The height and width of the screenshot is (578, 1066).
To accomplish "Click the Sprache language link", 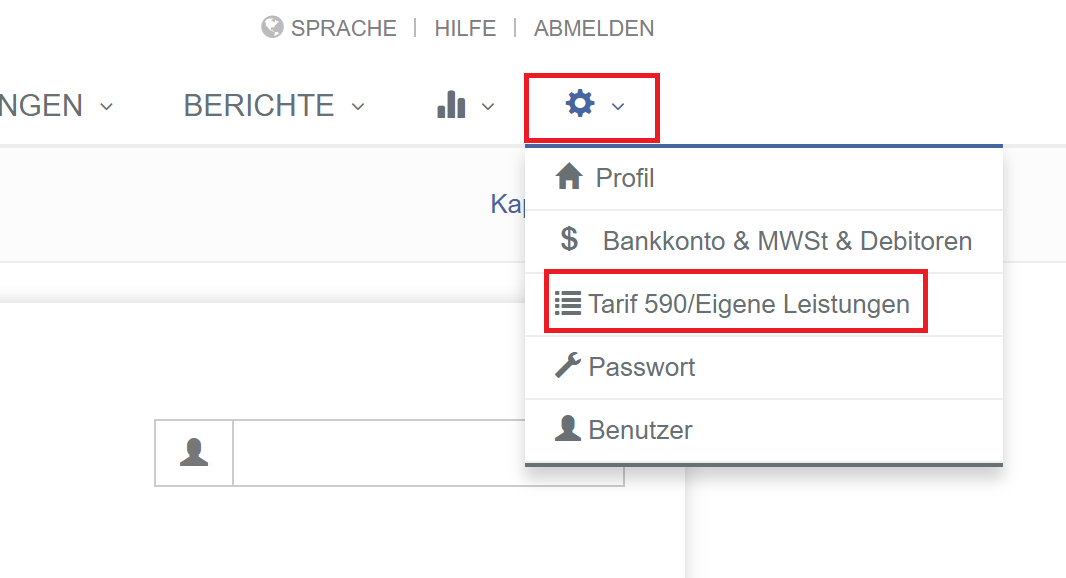I will [x=343, y=28].
